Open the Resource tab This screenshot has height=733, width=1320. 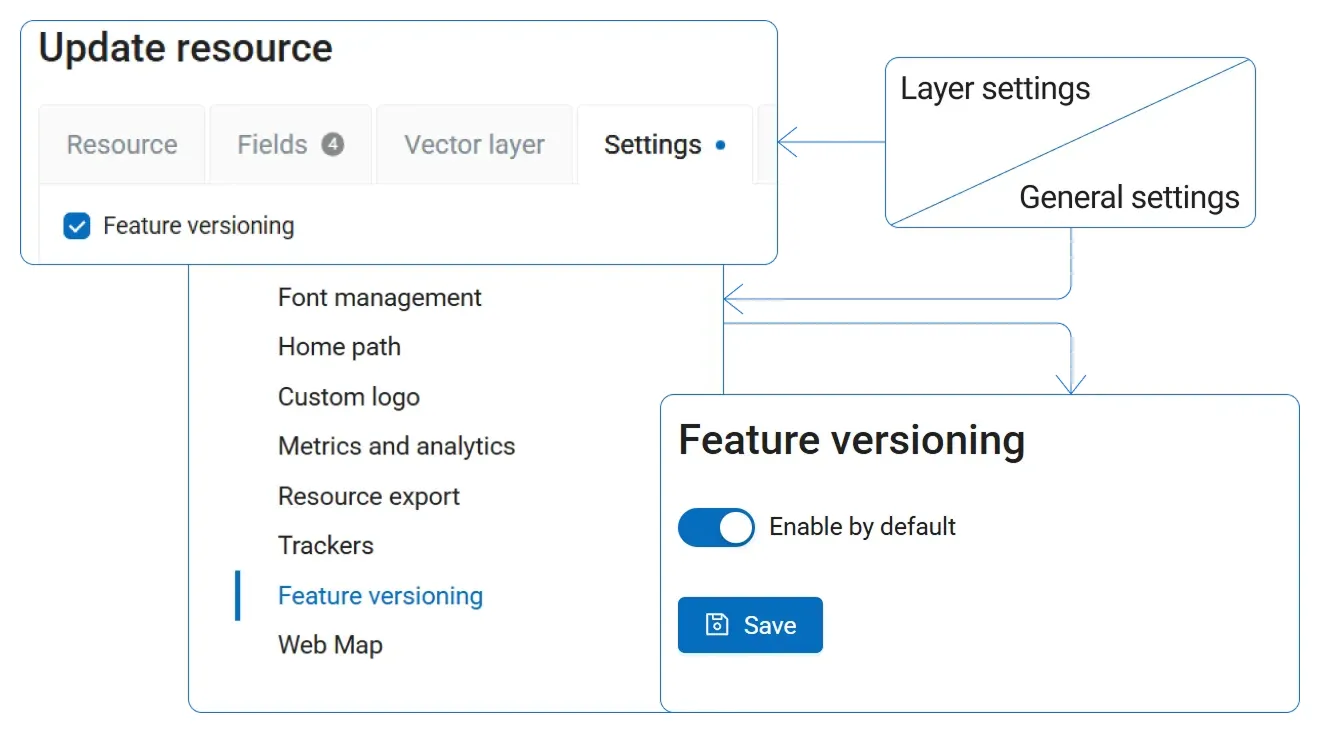coord(122,145)
